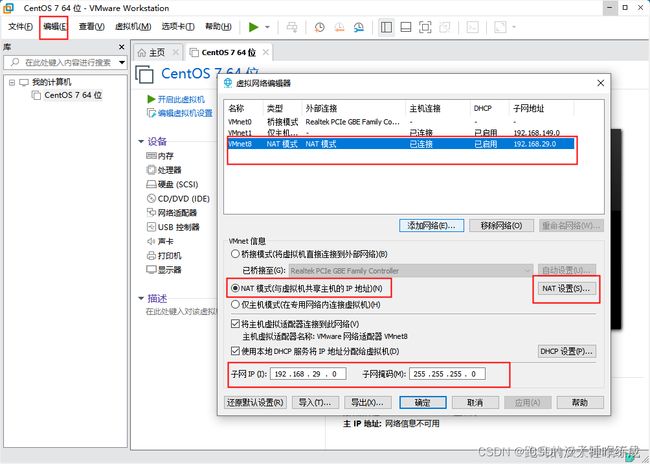The image size is (650, 464).
Task: Click the Console view terminal icon
Action: (473, 27)
